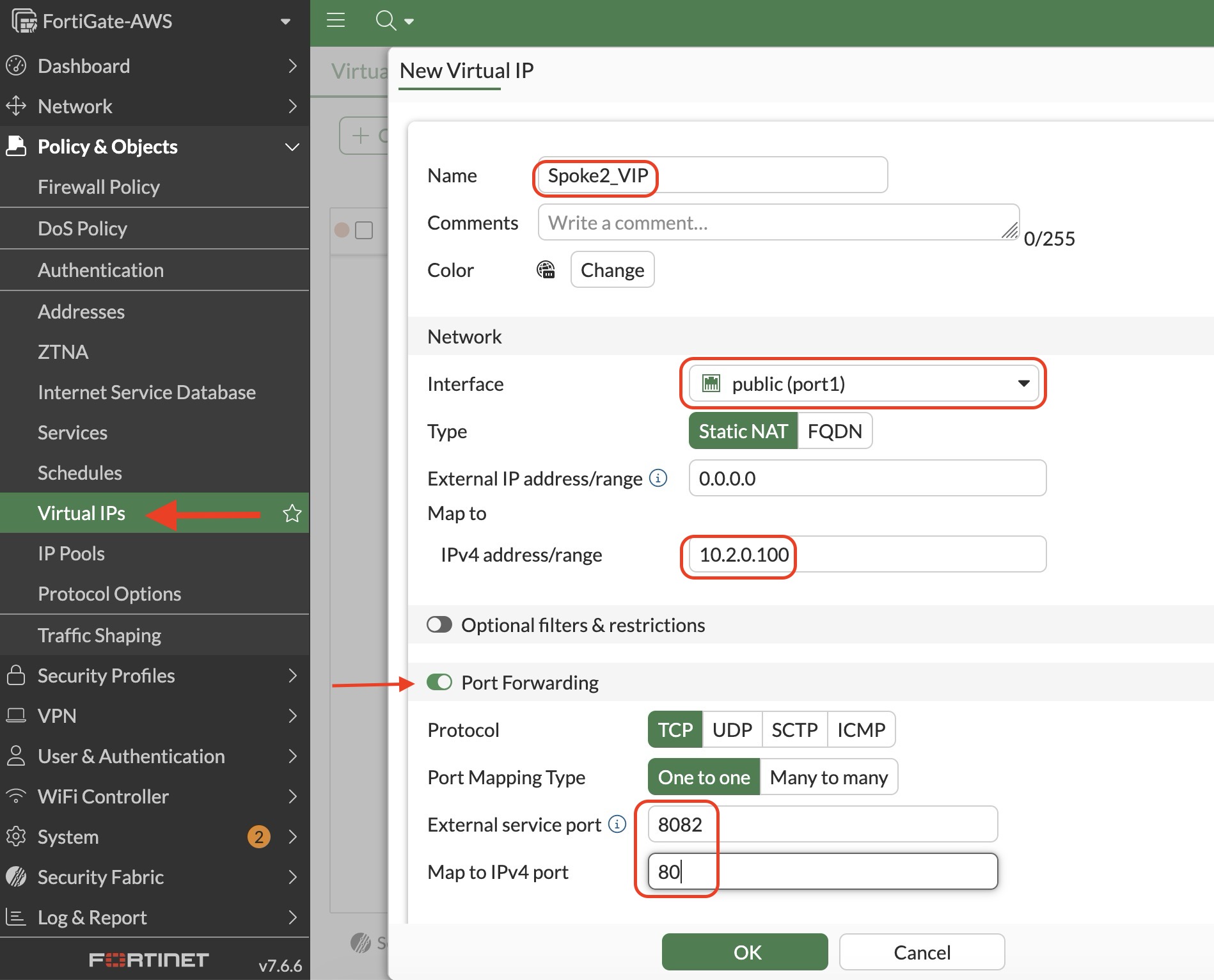Click the Fortinet logo in the footer
The image size is (1214, 980).
(149, 960)
